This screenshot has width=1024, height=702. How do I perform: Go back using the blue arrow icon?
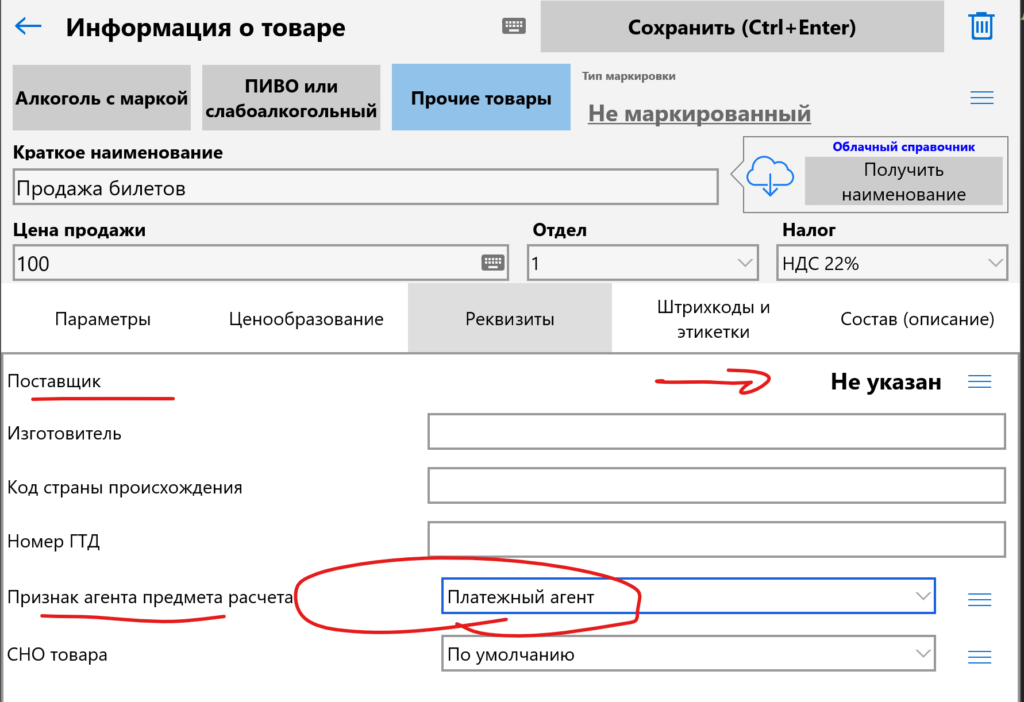tap(28, 26)
